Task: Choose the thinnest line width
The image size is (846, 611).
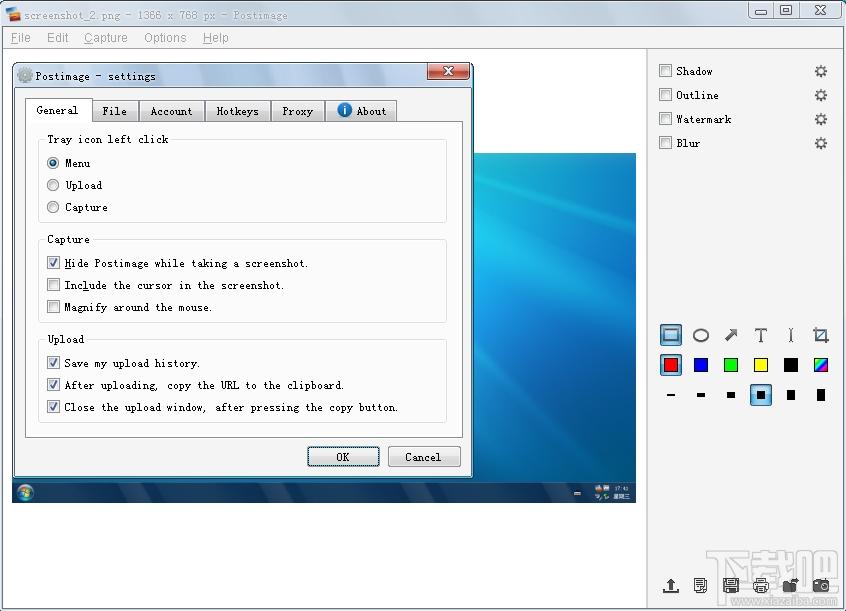Action: (671, 395)
